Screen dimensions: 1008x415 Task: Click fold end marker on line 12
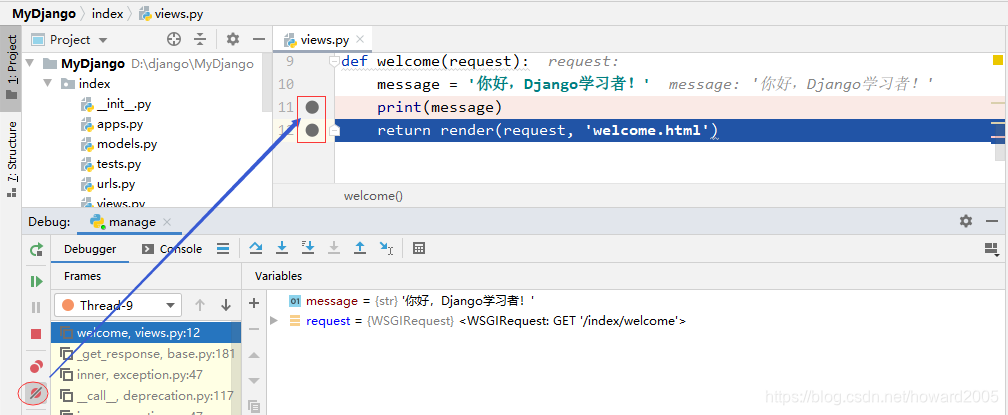point(334,130)
